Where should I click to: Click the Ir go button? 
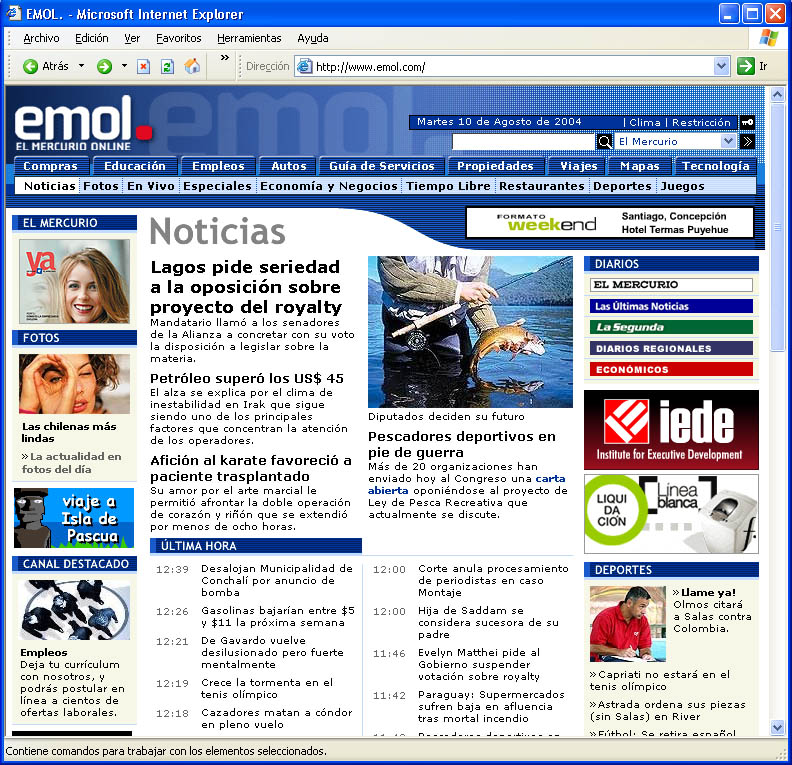[752, 66]
